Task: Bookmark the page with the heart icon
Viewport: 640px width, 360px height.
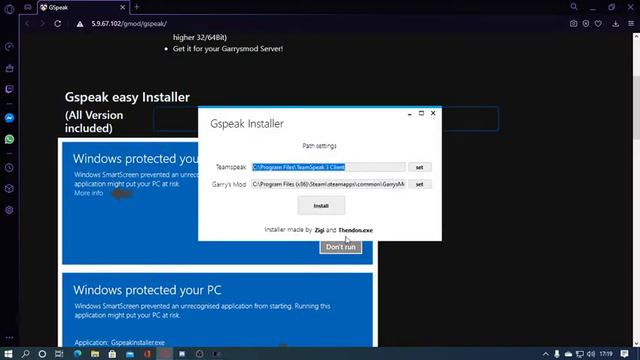Action: [x=598, y=24]
